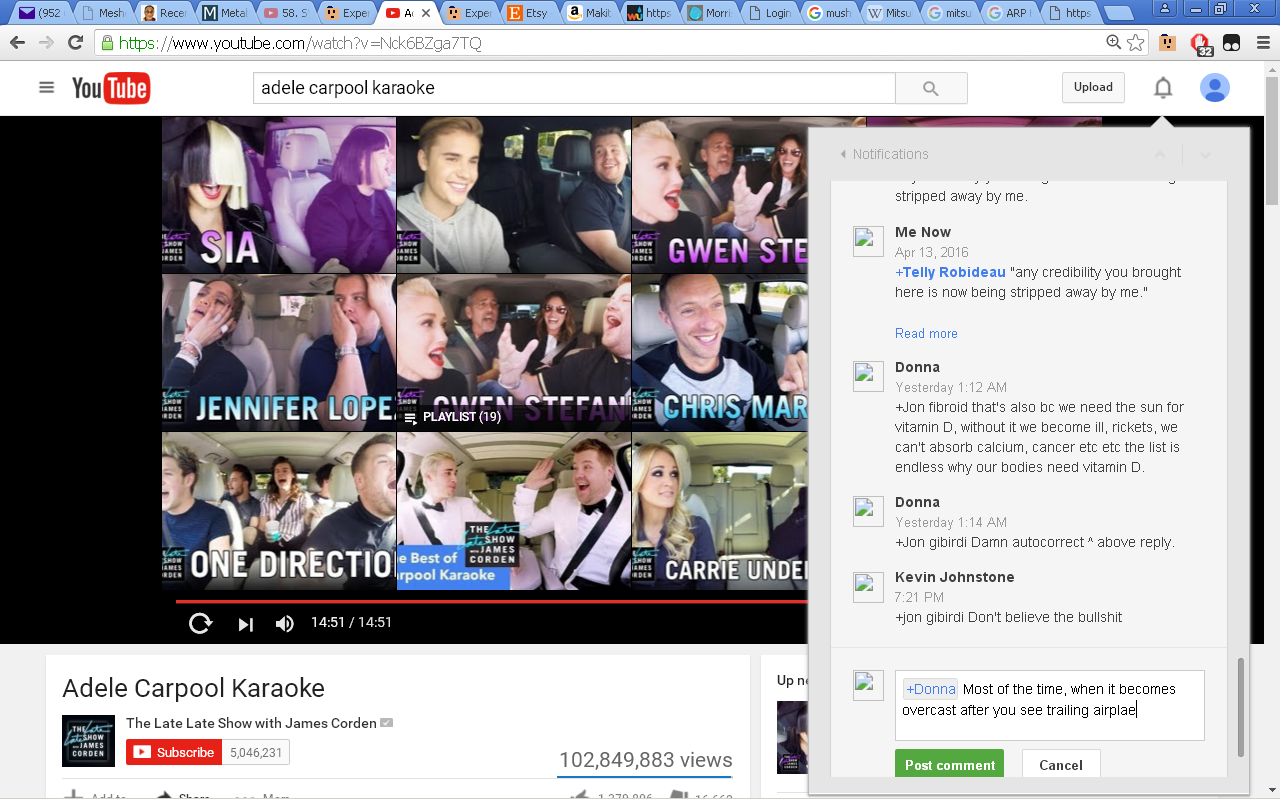Image resolution: width=1280 pixels, height=800 pixels.
Task: Open the notifications bell
Action: [1162, 88]
